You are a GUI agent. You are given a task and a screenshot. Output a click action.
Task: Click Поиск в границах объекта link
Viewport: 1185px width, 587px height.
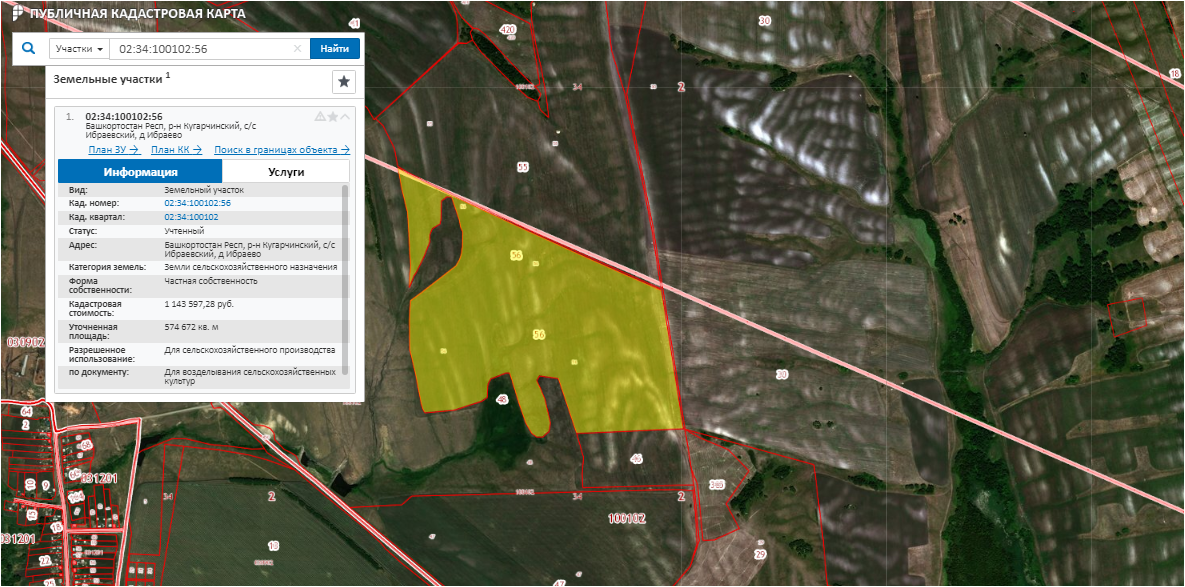[281, 150]
